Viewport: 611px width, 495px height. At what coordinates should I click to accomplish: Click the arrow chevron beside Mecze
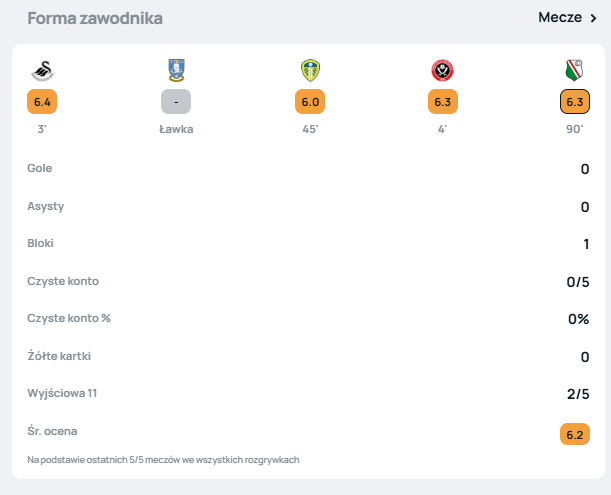(x=593, y=18)
